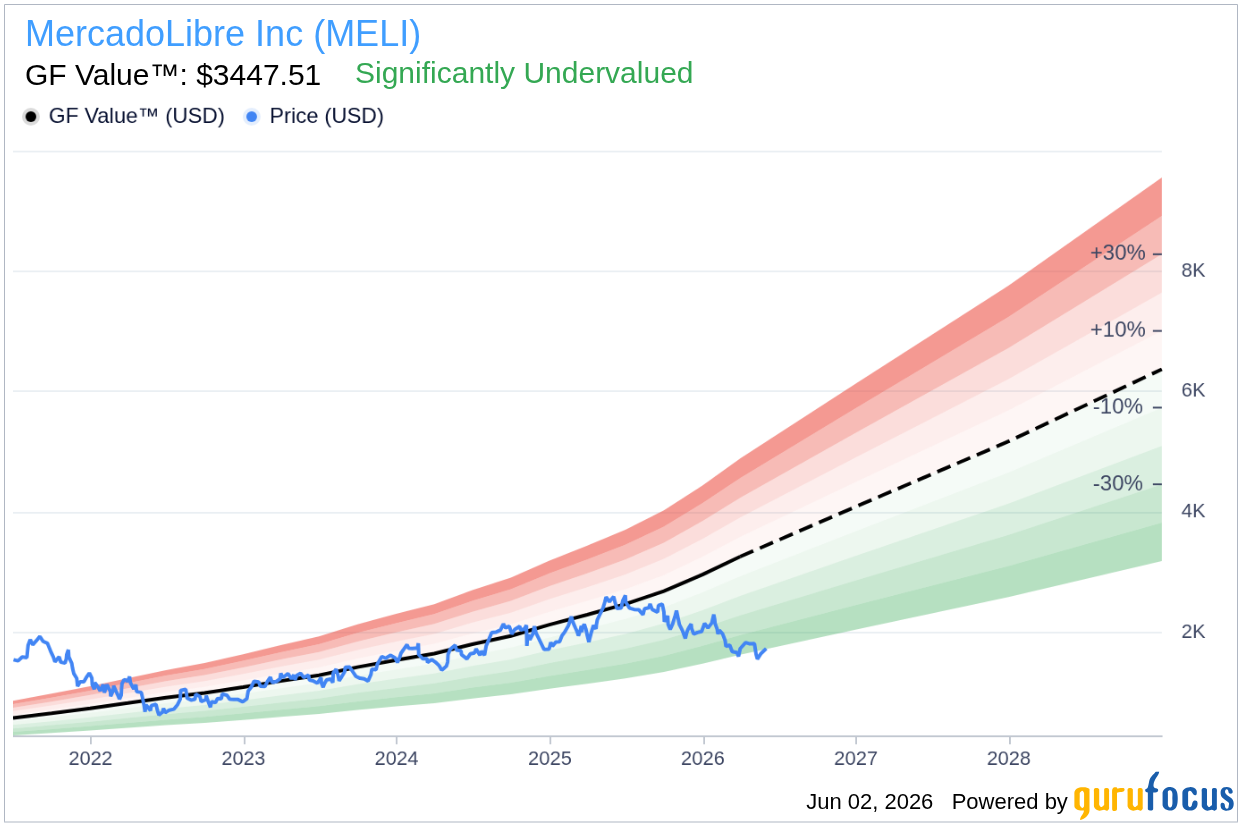Click the +30% band label
Image resolution: width=1242 pixels, height=826 pixels.
pos(1117,253)
